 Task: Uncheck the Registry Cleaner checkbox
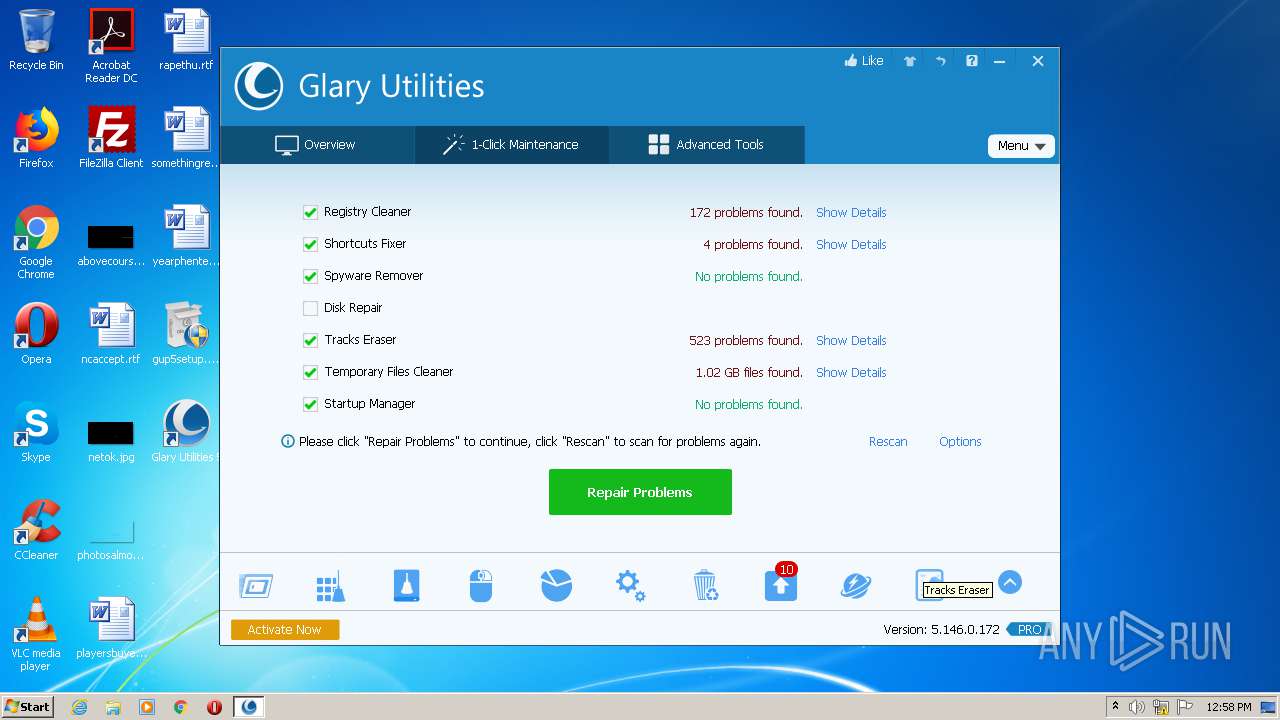coord(310,212)
